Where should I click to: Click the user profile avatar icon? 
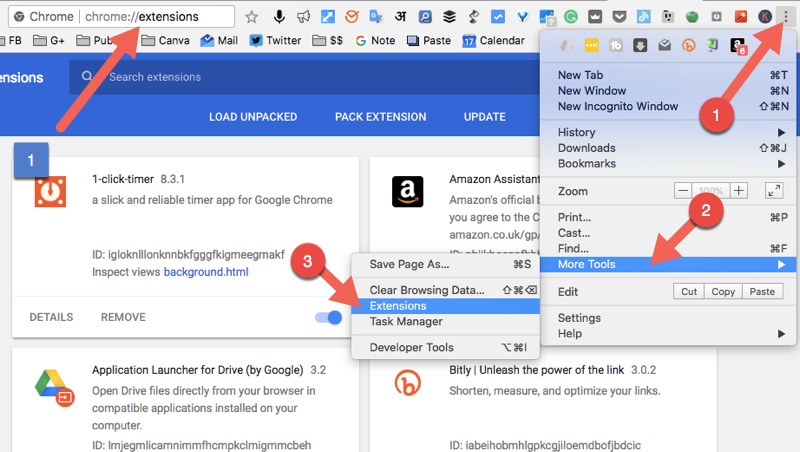tap(765, 17)
